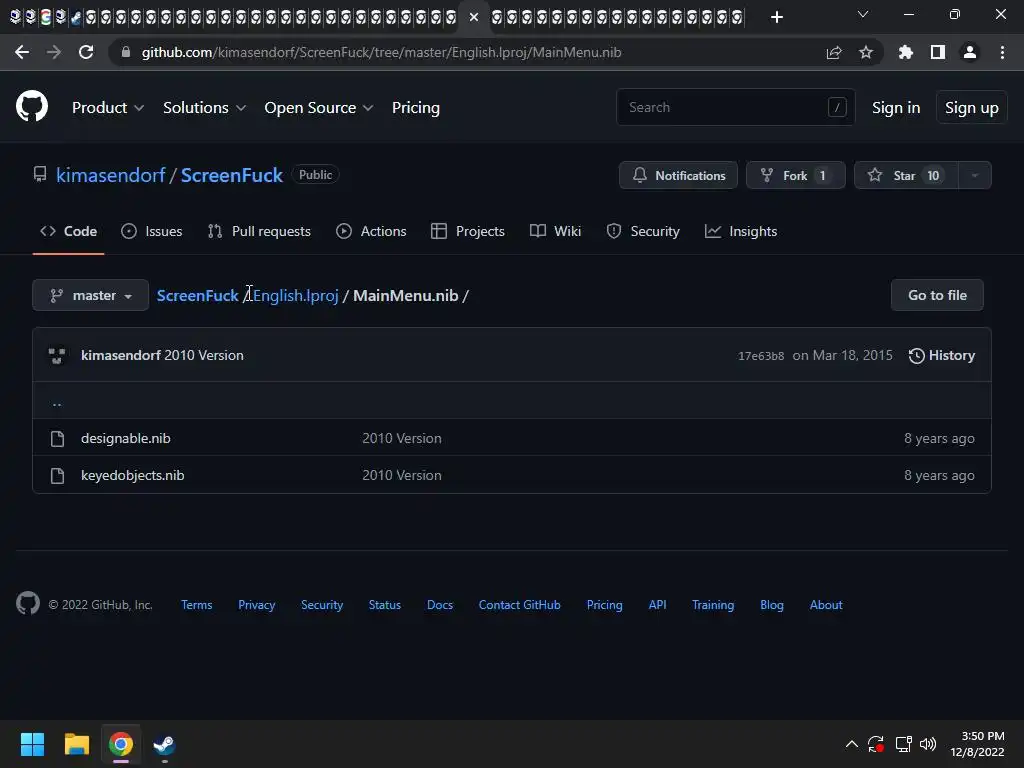Click the GitHub logo in the header
The height and width of the screenshot is (768, 1024).
pyautogui.click(x=31, y=107)
